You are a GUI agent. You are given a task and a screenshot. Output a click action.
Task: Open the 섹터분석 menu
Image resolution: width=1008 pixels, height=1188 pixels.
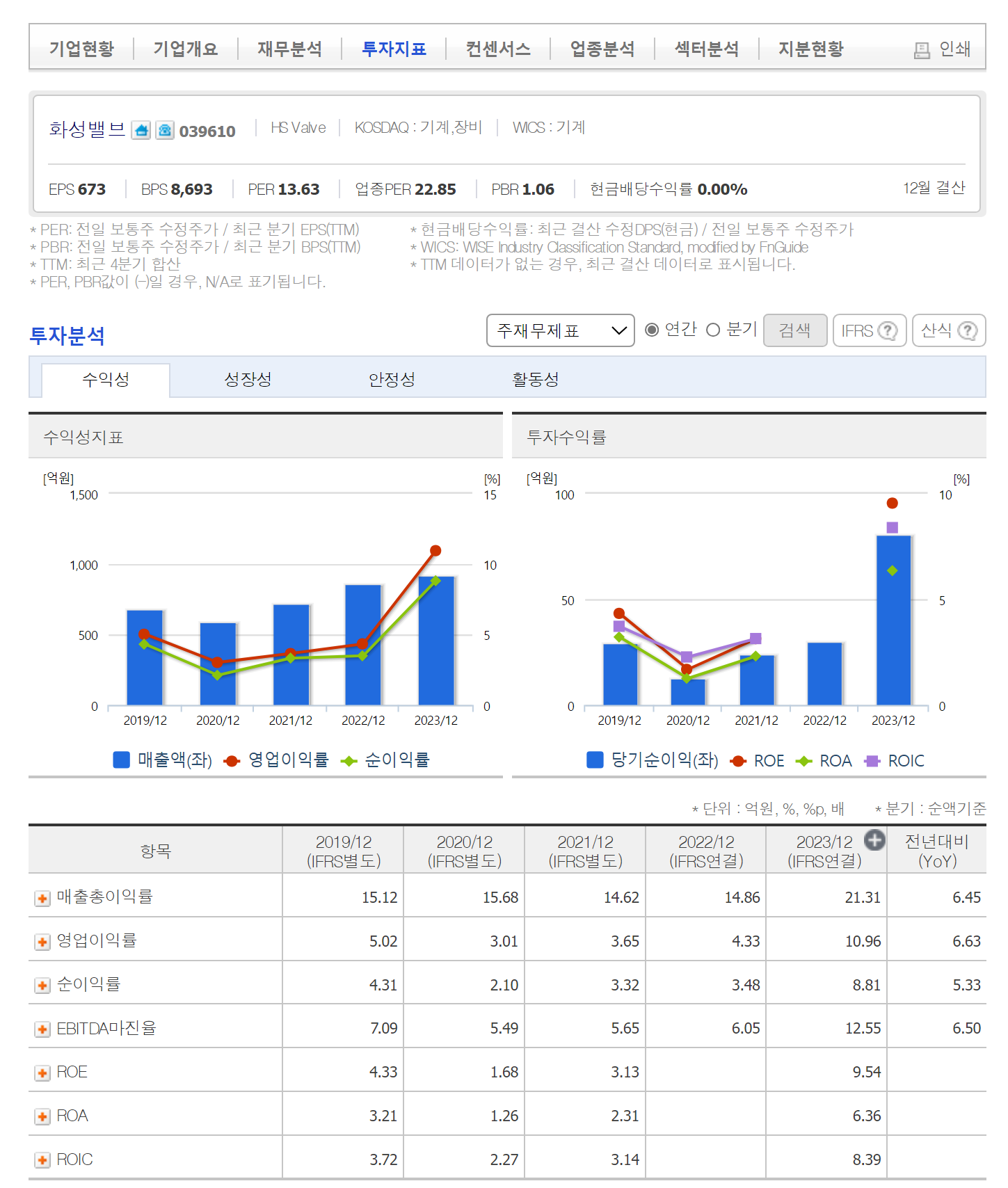707,49
